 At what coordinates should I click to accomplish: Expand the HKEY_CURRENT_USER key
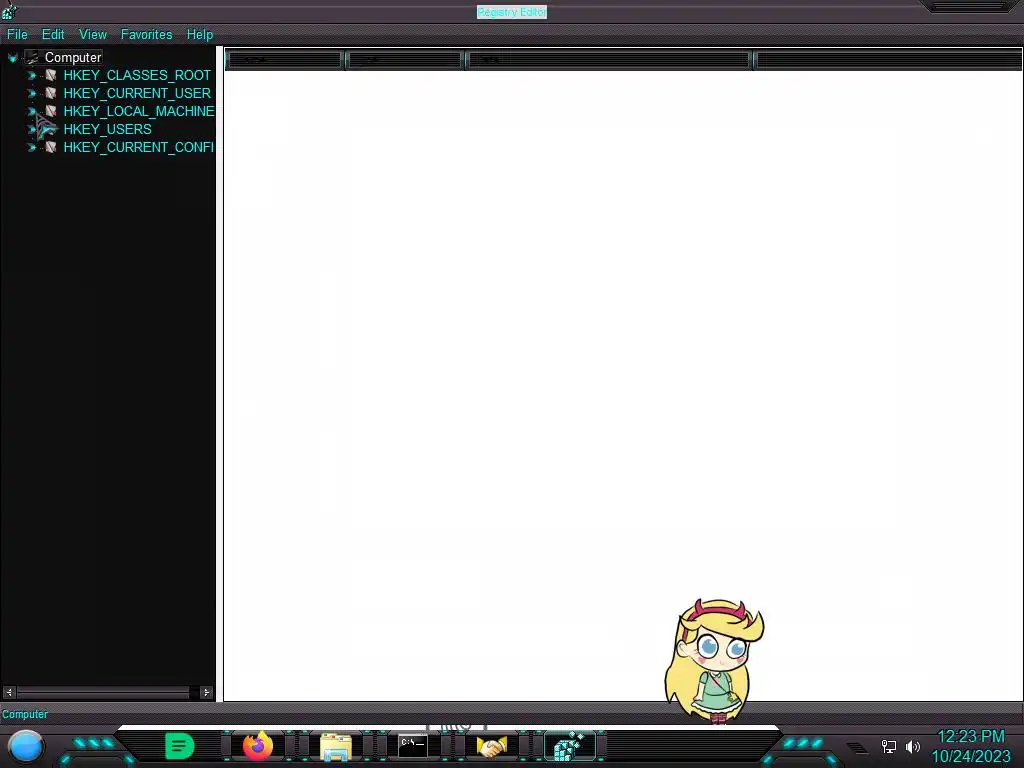coord(31,93)
